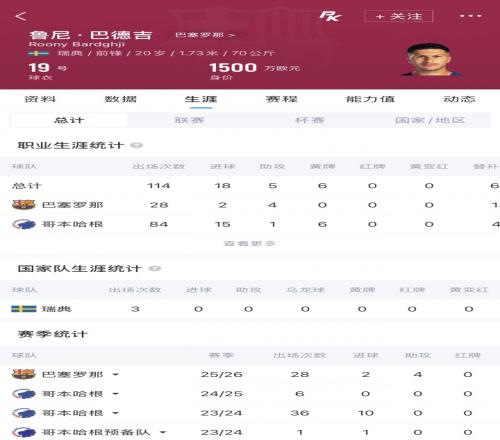Click the Barcelona crest in career stats
The height and width of the screenshot is (440, 500).
tap(23, 205)
